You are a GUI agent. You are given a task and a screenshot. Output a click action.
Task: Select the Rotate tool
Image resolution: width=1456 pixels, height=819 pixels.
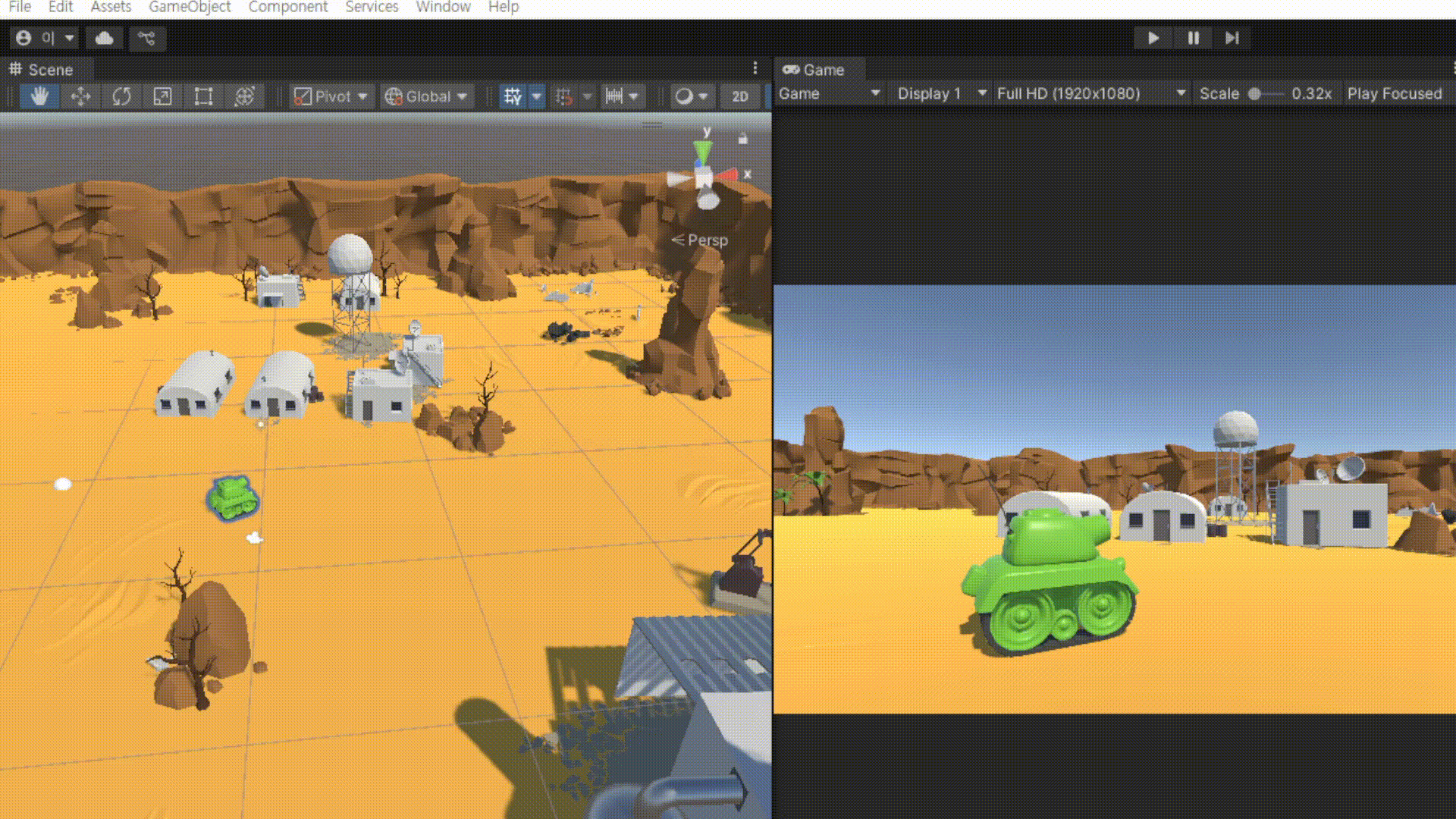[x=121, y=96]
